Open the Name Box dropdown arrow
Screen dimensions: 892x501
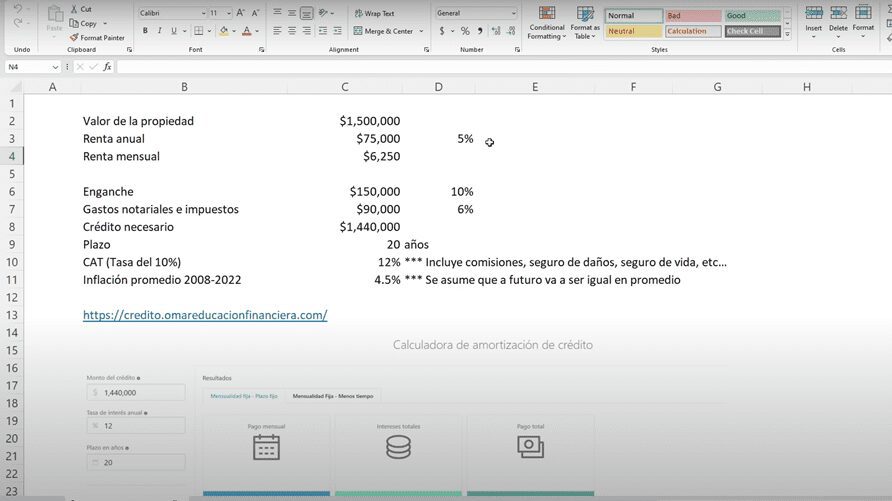point(55,67)
